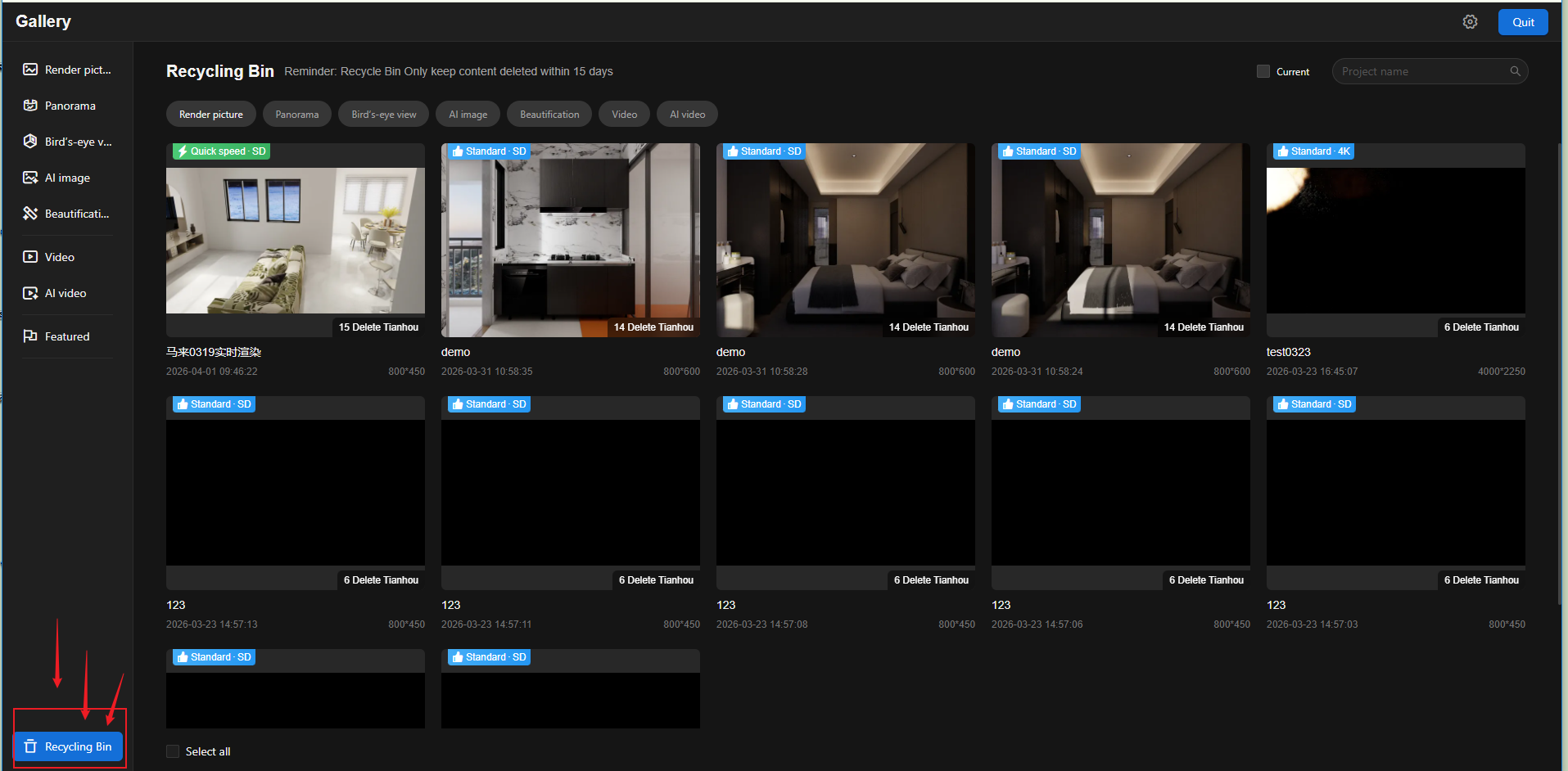The width and height of the screenshot is (1568, 771).
Task: Open the Panorama sidebar icon
Action: point(30,106)
